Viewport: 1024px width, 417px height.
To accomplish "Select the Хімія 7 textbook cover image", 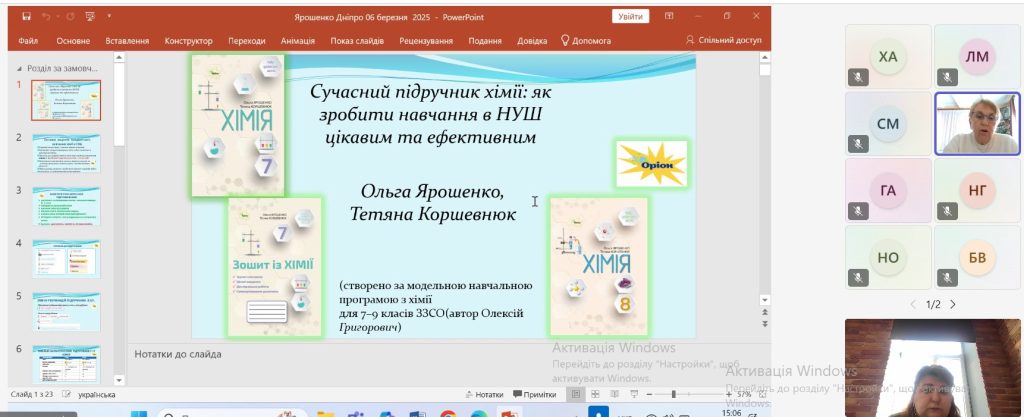I will pyautogui.click(x=238, y=125).
